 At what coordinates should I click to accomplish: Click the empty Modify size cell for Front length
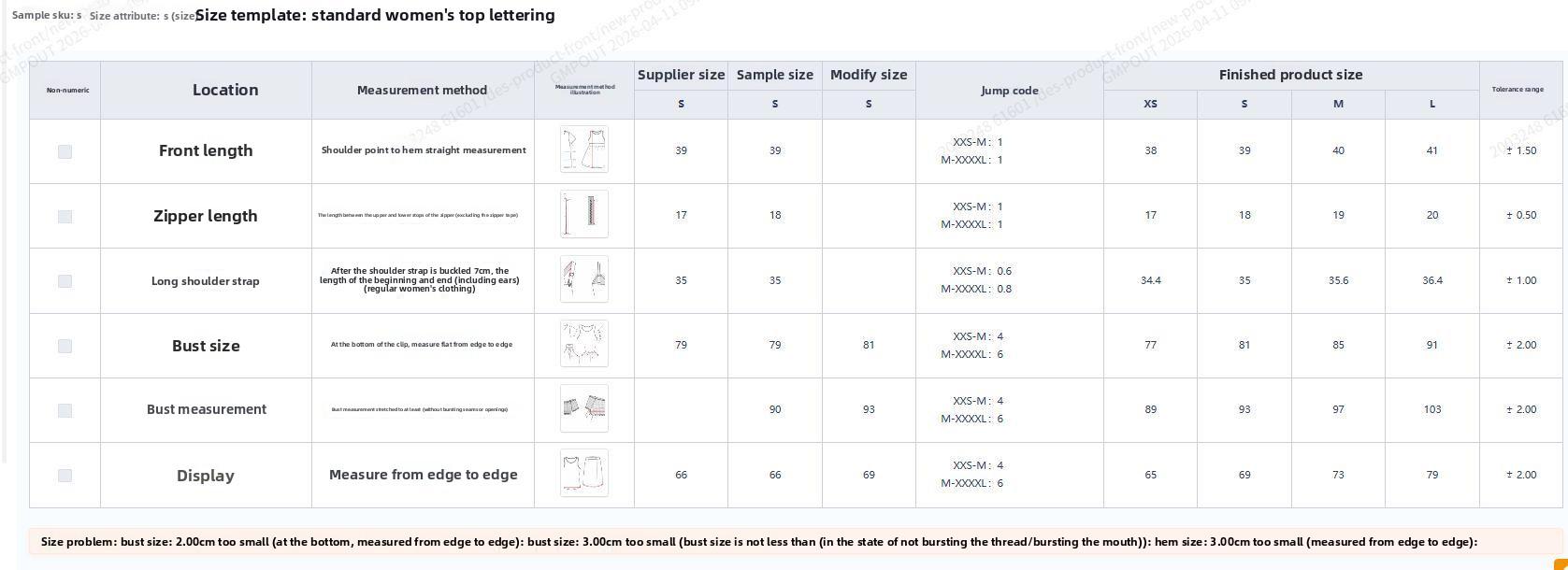[x=868, y=150]
